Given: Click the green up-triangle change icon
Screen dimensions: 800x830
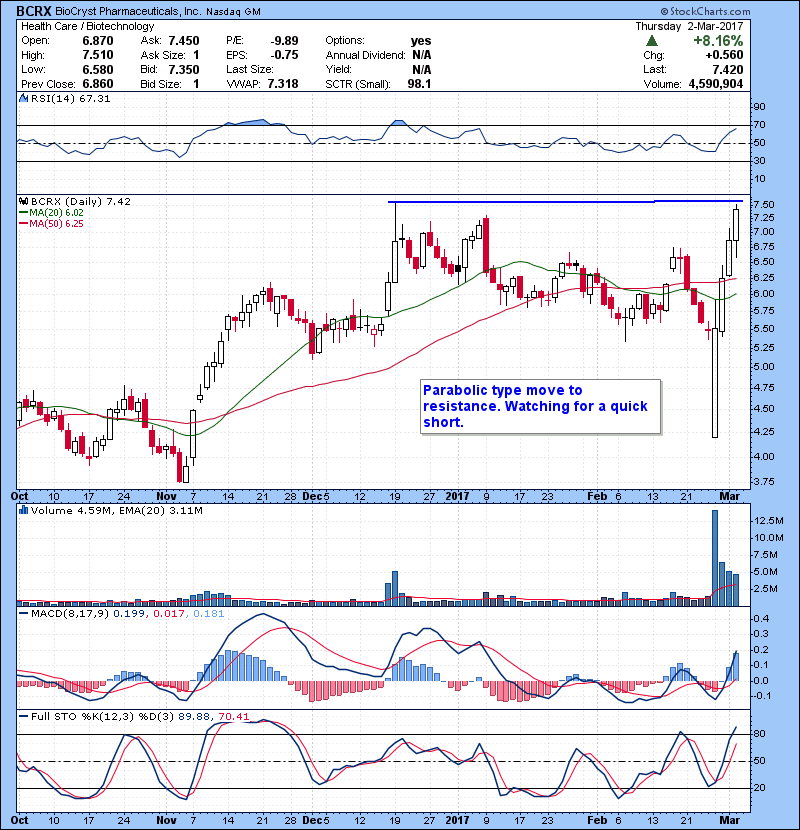Looking at the screenshot, I should tap(652, 40).
